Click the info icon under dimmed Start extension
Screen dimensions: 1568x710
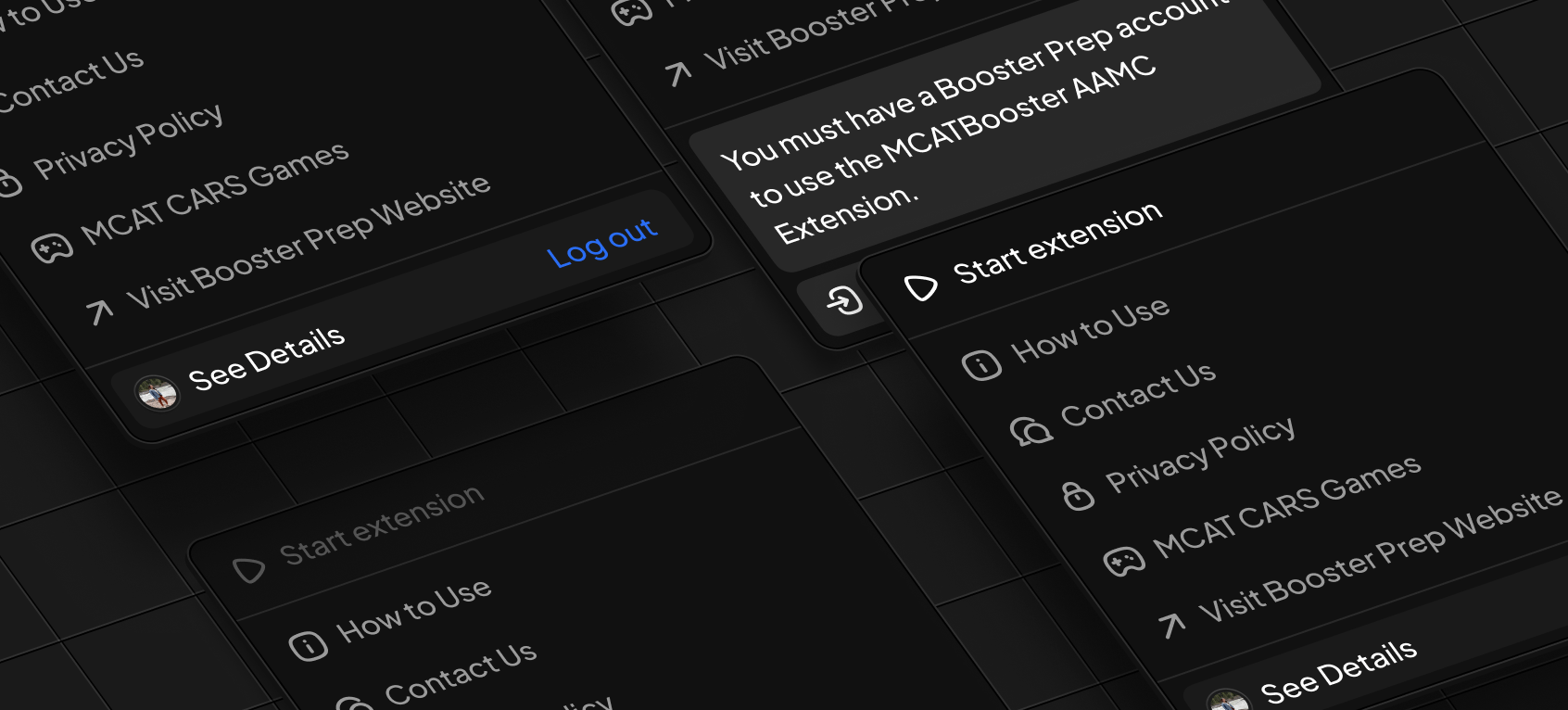(308, 645)
